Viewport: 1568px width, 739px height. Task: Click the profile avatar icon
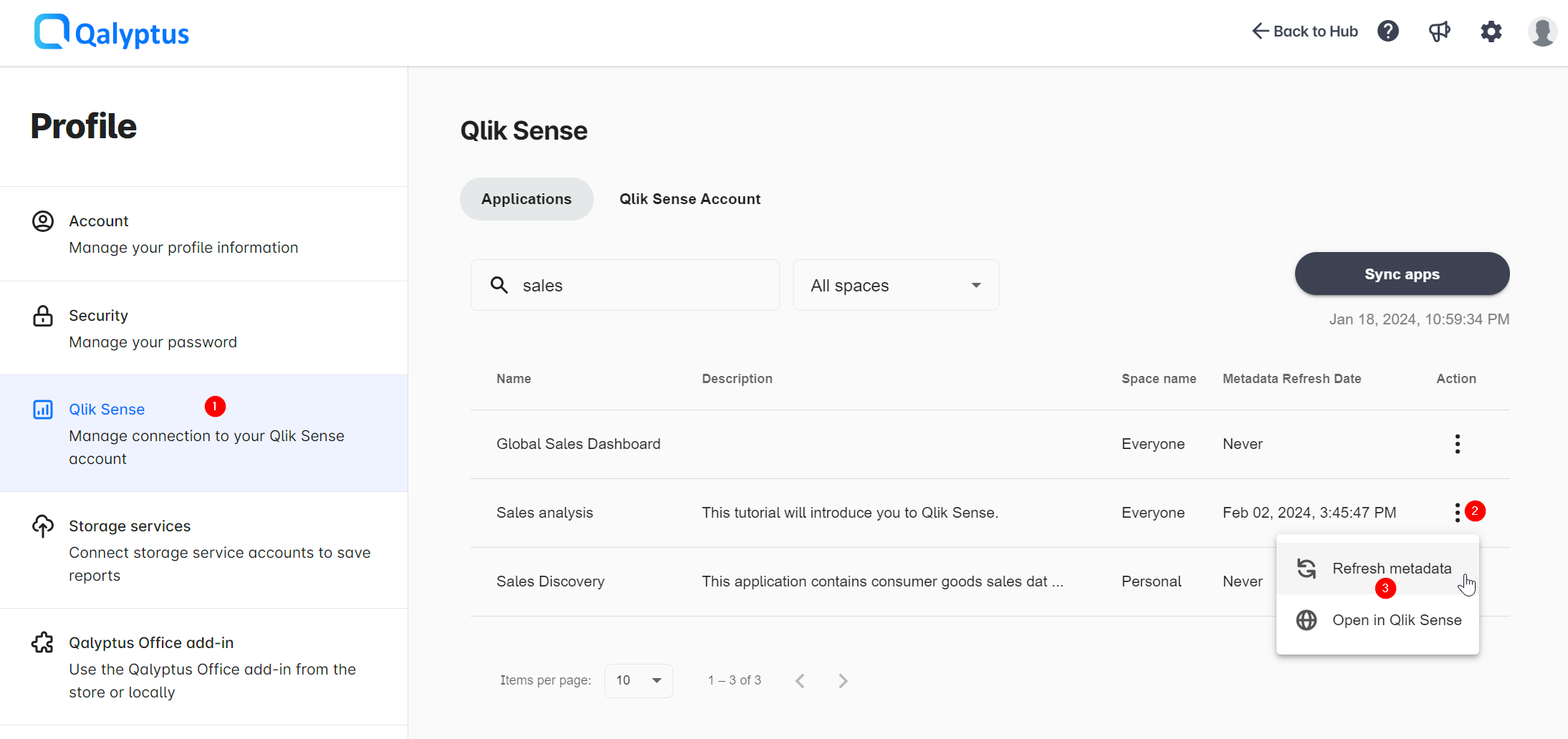tap(1543, 32)
